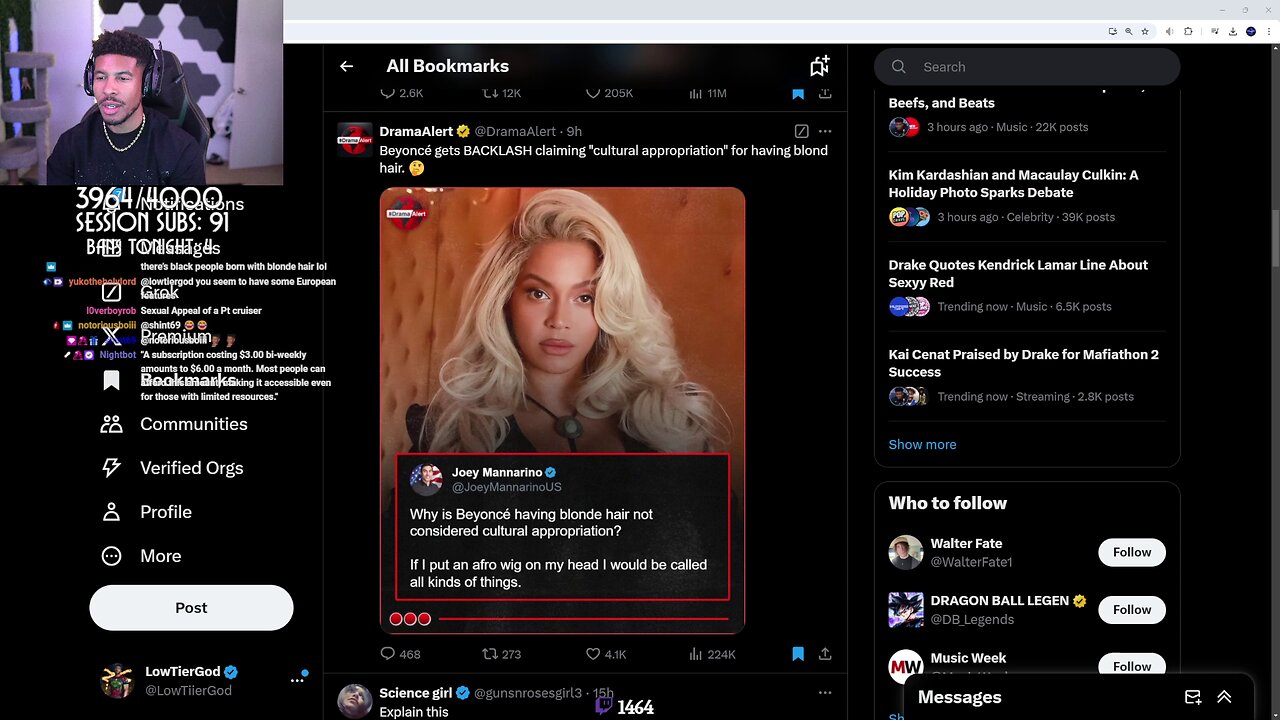Open Chrome downloads icon

1233,32
